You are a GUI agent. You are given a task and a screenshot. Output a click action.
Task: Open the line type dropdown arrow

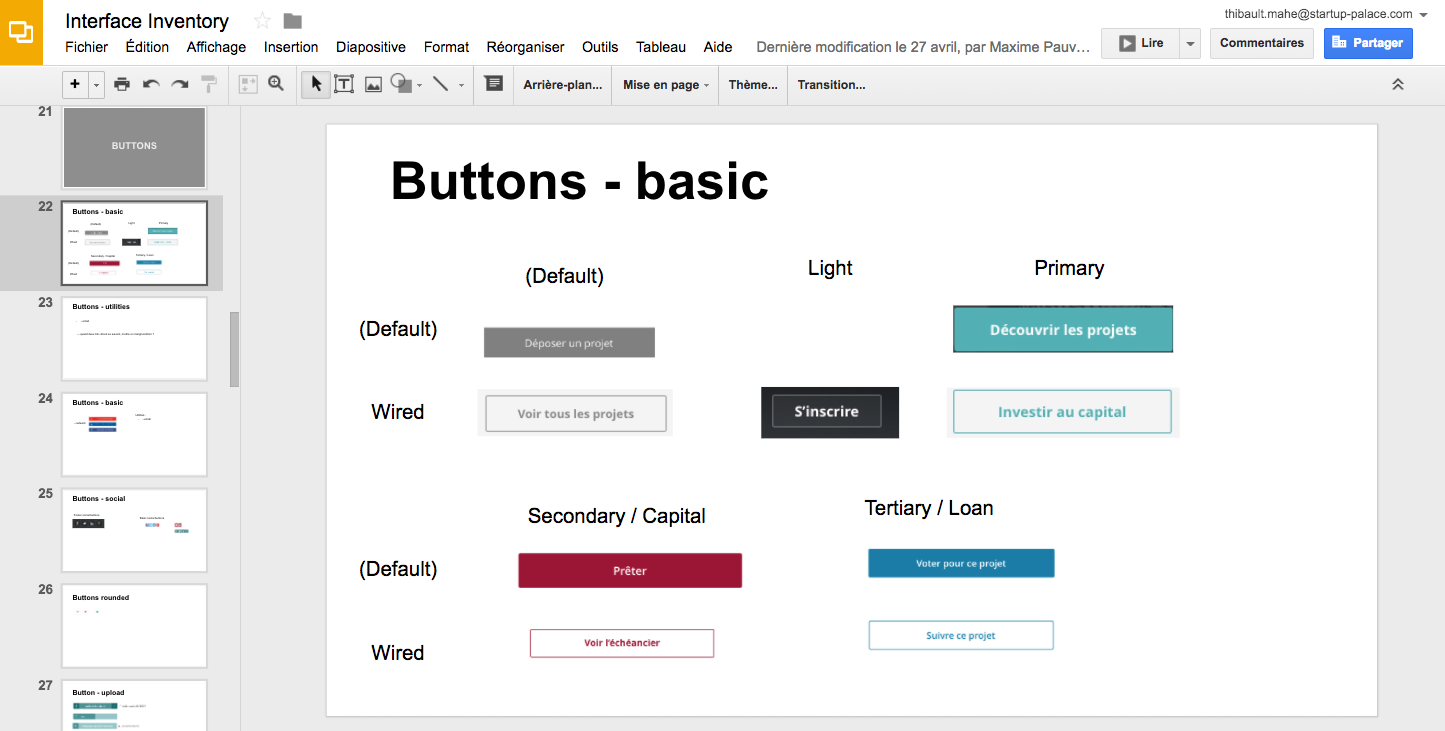pyautogui.click(x=461, y=86)
